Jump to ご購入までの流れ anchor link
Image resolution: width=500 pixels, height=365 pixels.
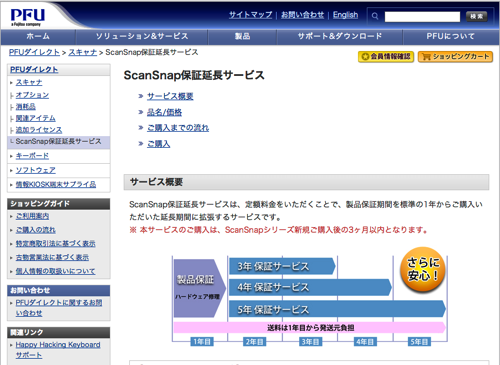[x=178, y=128]
